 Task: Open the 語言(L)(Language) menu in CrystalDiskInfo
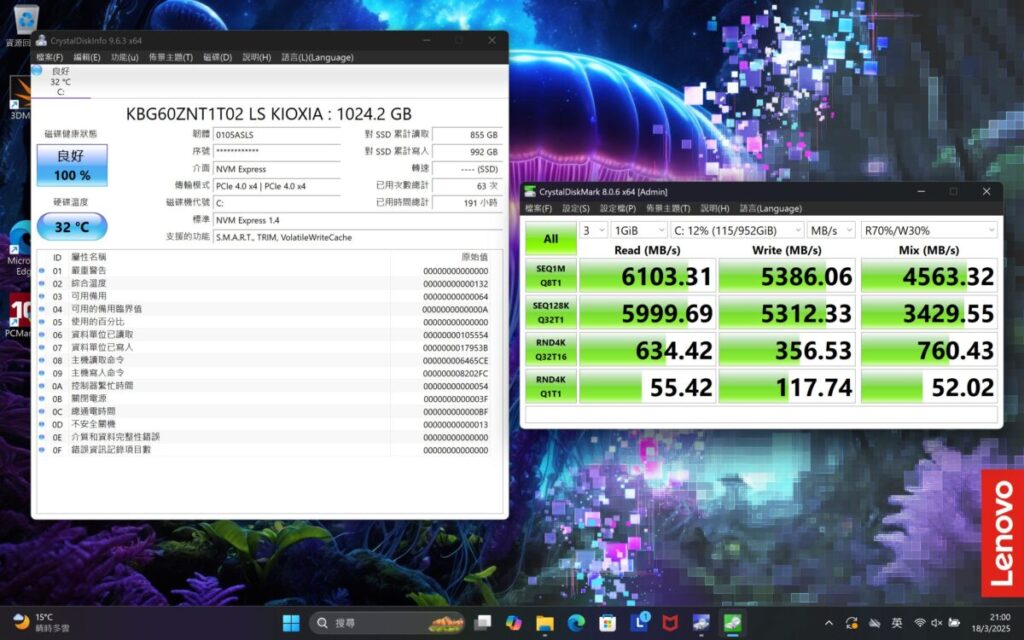click(317, 57)
